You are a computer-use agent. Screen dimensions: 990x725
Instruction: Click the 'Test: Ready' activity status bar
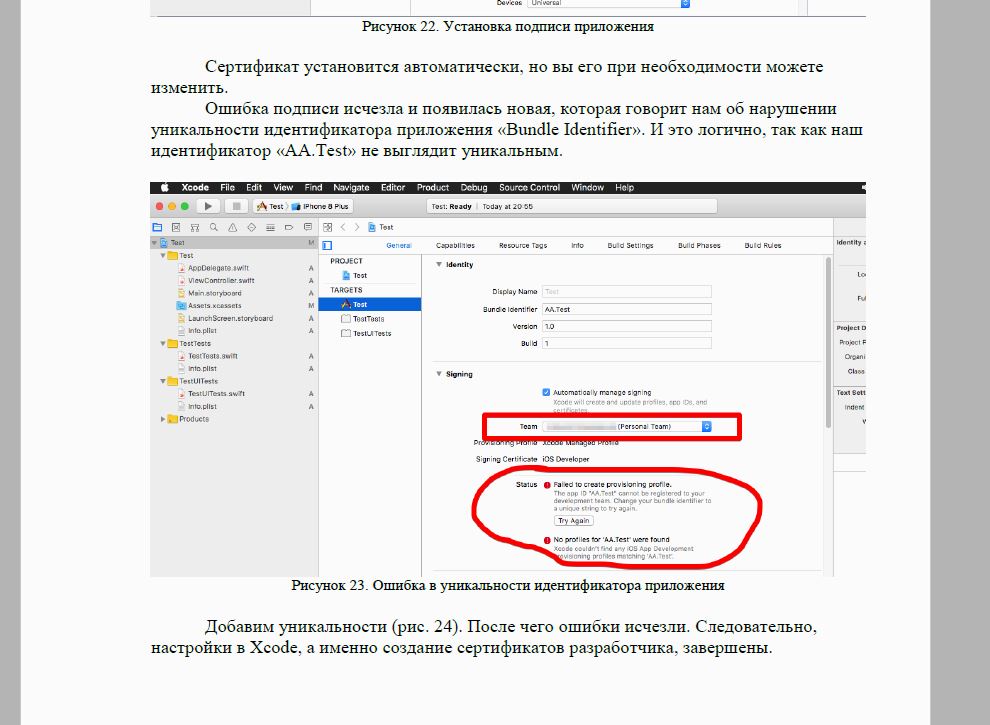click(x=572, y=207)
